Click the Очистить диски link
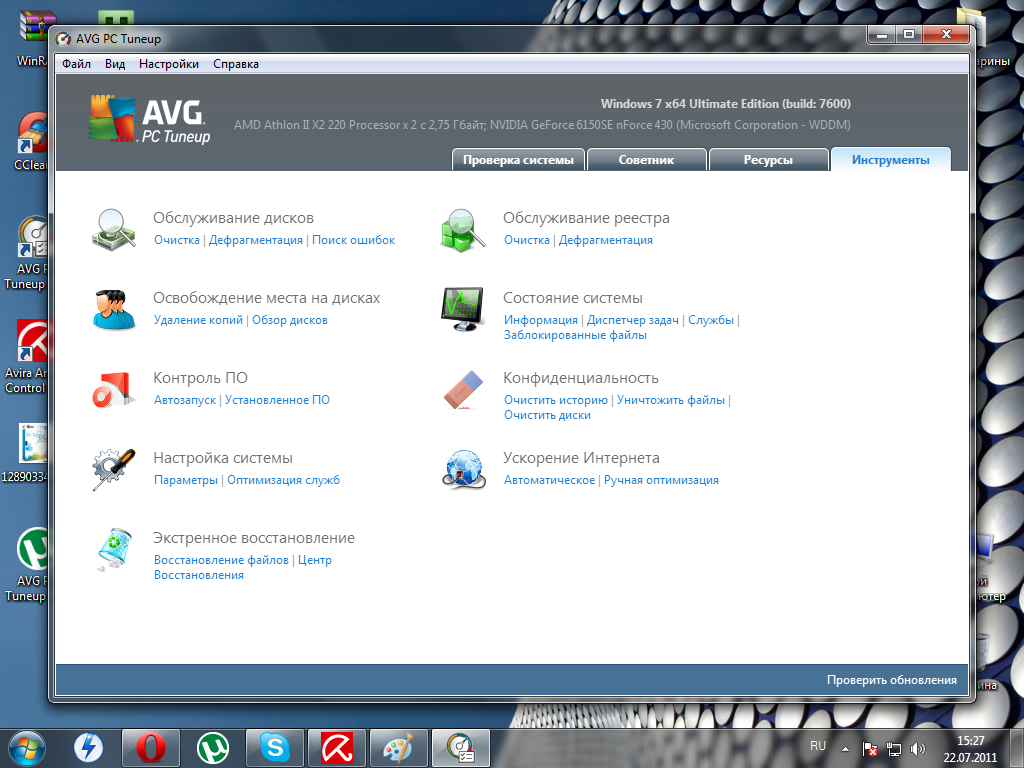This screenshot has height=768, width=1024. point(547,415)
